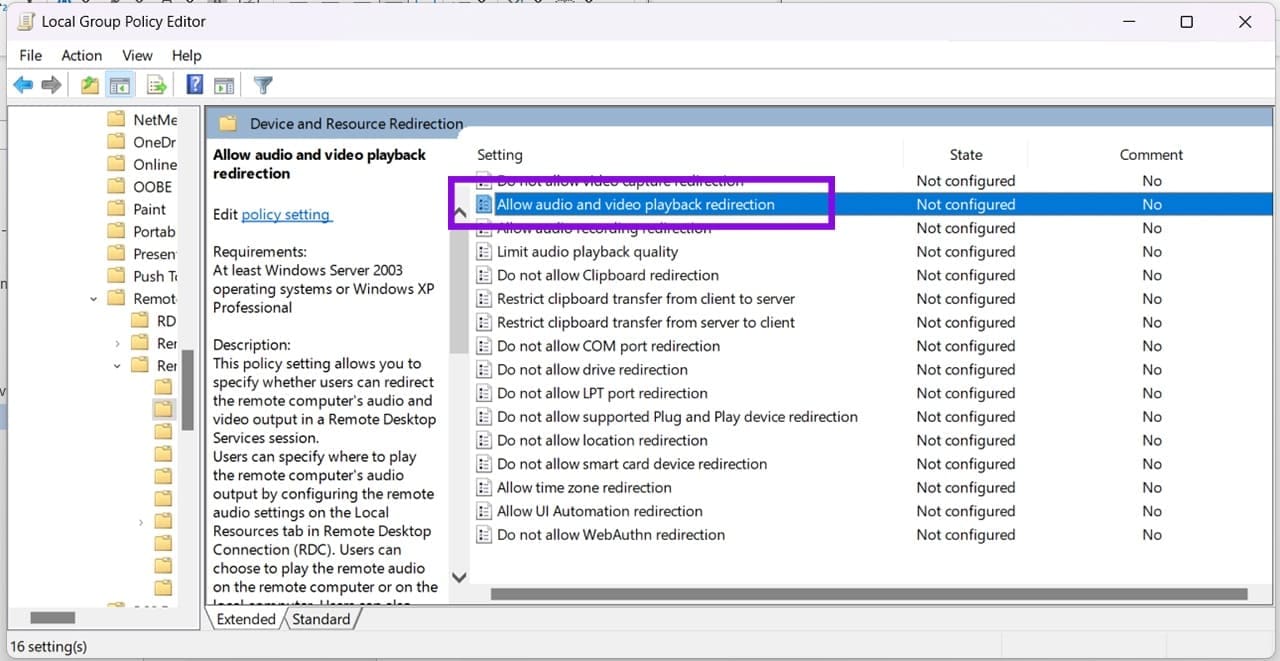Switch to the Standard tab

pyautogui.click(x=321, y=619)
